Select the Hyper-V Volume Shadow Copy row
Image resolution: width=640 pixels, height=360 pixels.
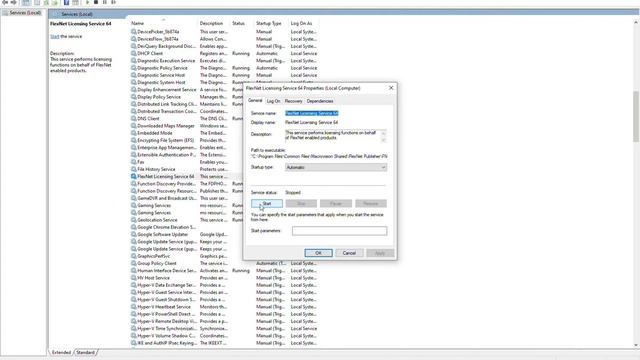pyautogui.click(x=224, y=336)
